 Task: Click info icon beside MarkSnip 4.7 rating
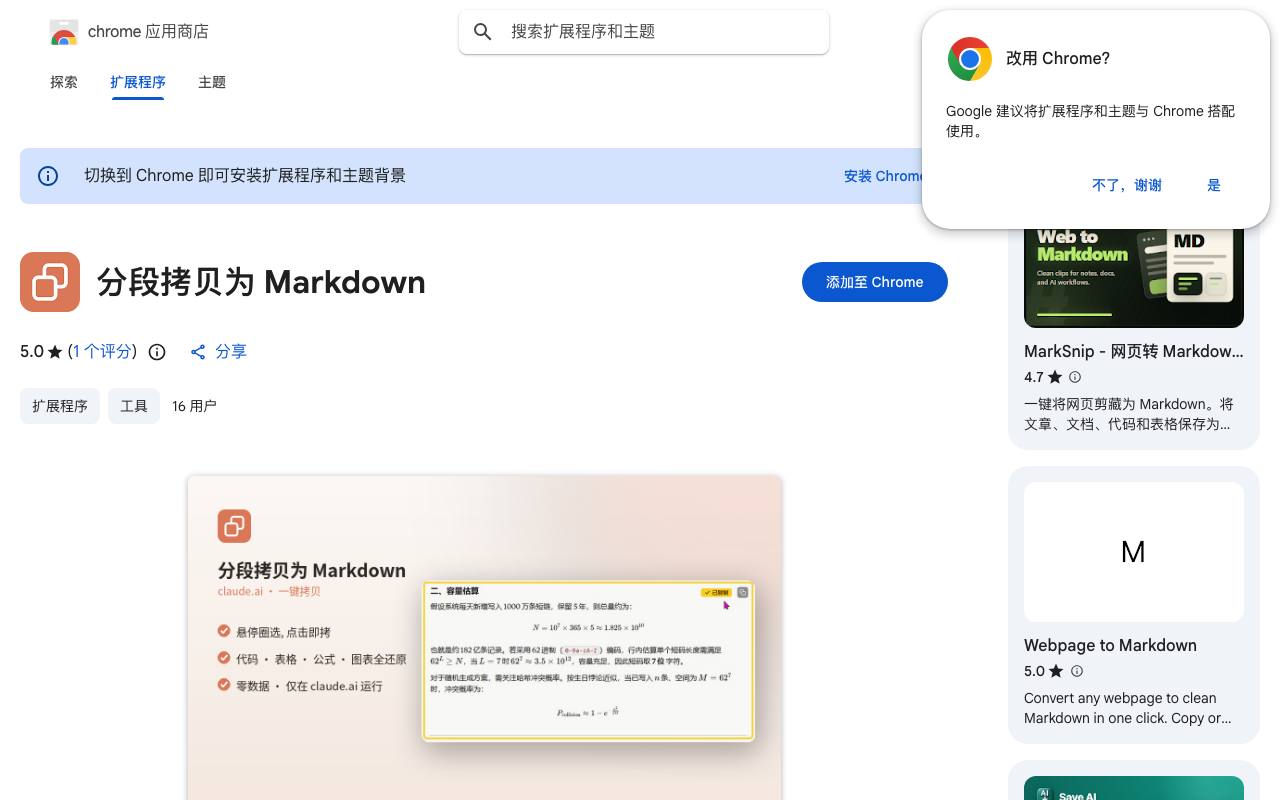click(1075, 377)
